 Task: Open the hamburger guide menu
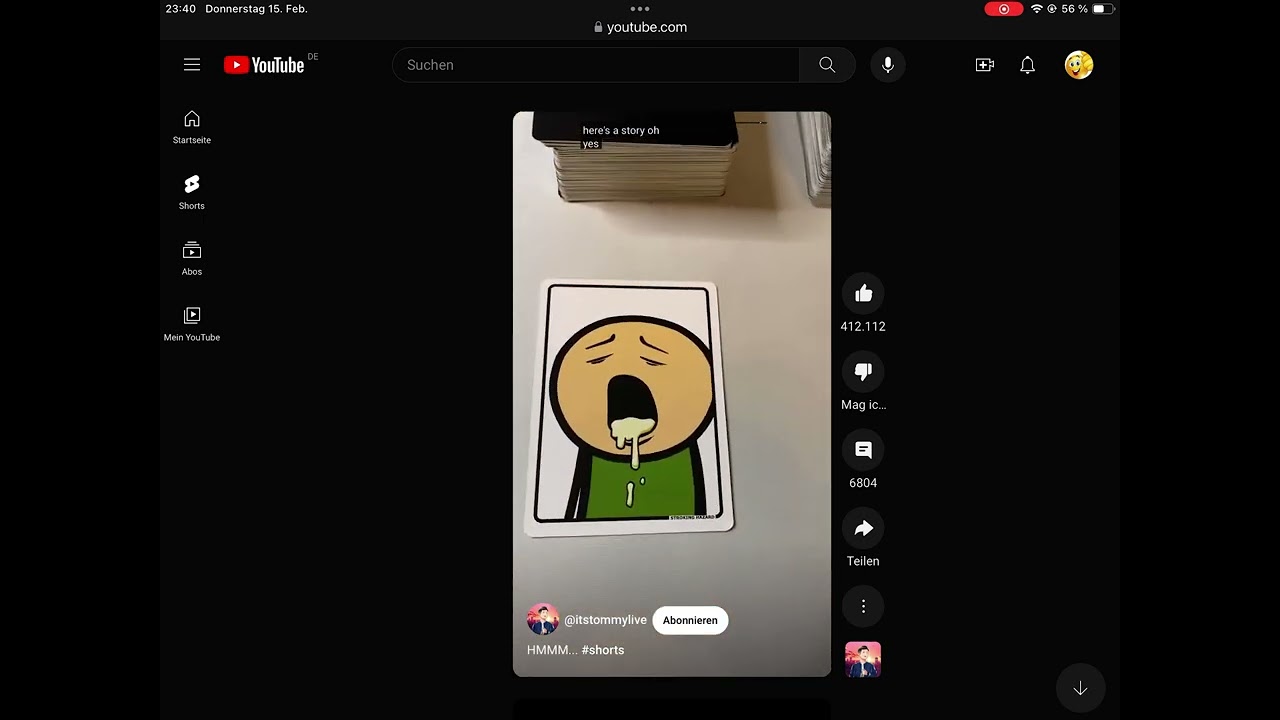pyautogui.click(x=192, y=65)
